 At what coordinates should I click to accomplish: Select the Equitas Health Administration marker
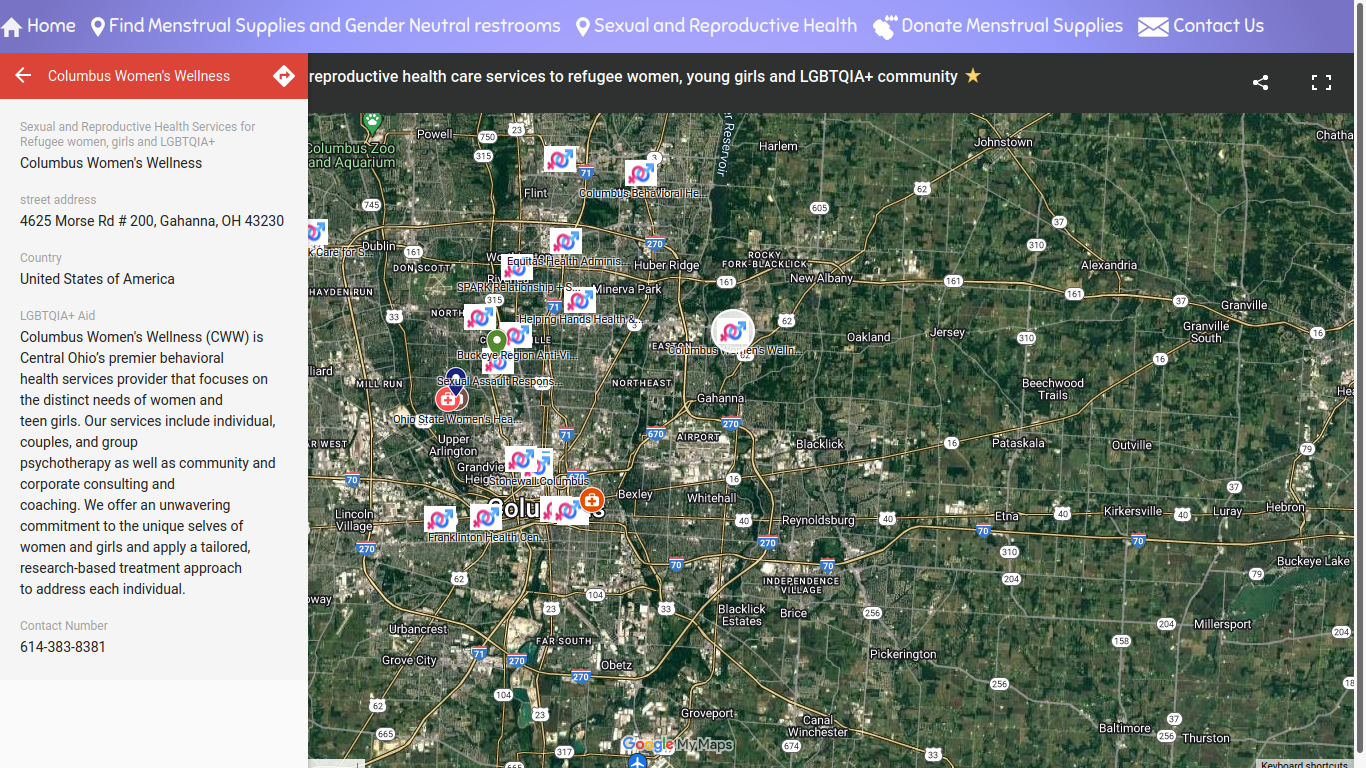pos(565,242)
